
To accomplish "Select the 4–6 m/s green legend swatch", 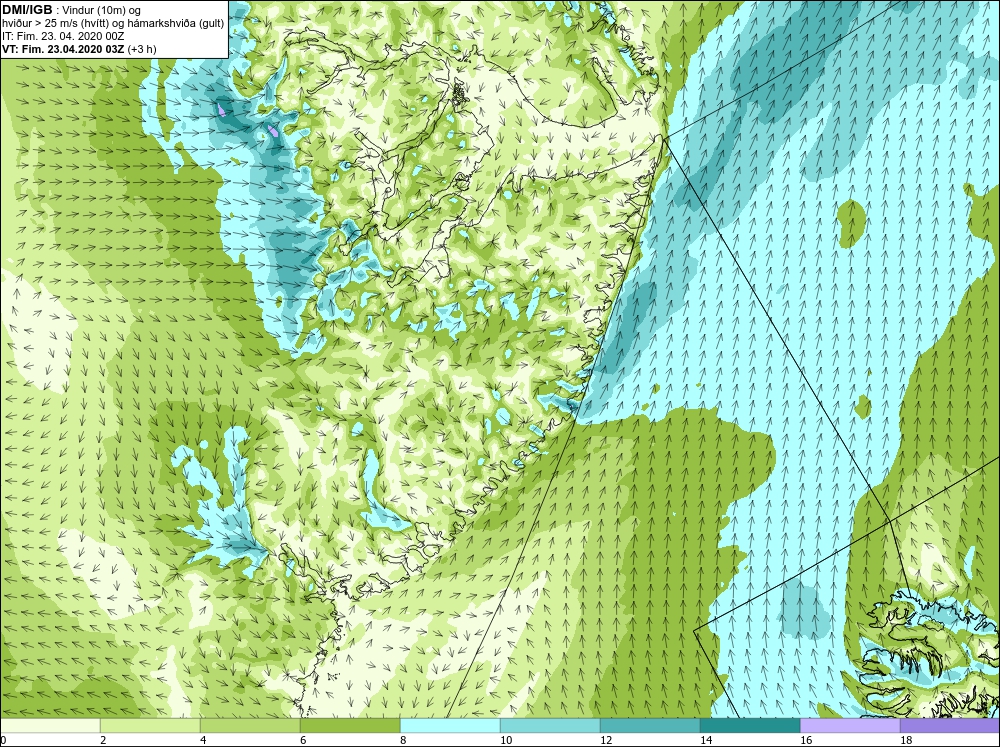I will (250, 726).
